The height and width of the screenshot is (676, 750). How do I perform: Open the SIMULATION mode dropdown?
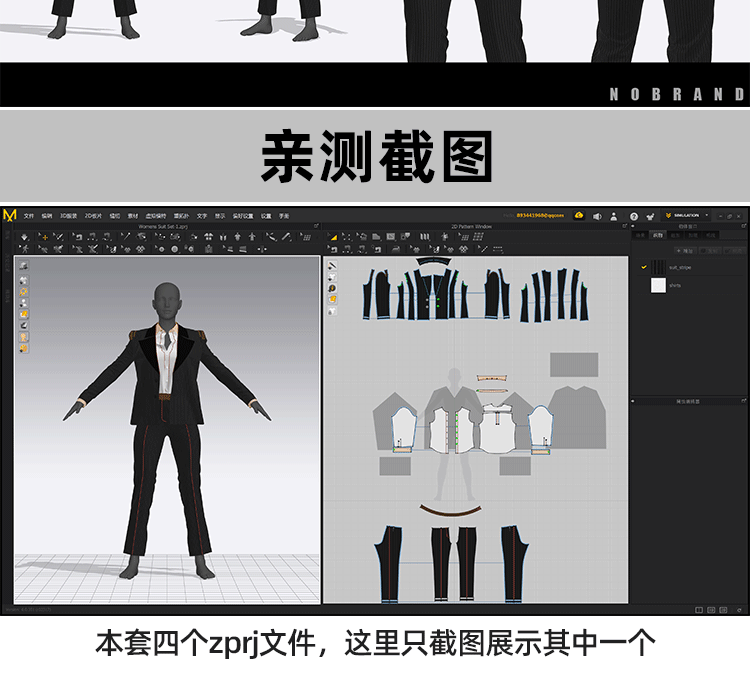pos(687,215)
